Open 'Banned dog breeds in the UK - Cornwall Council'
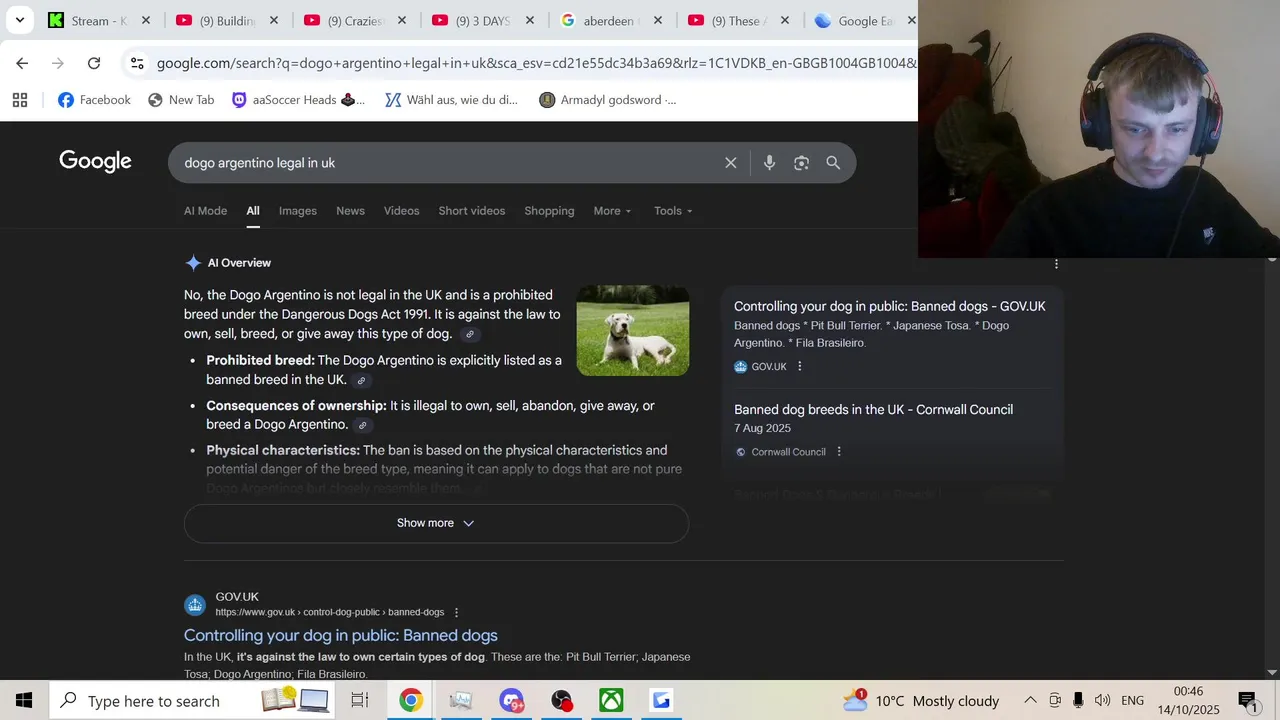The width and height of the screenshot is (1280, 720). 873,410
